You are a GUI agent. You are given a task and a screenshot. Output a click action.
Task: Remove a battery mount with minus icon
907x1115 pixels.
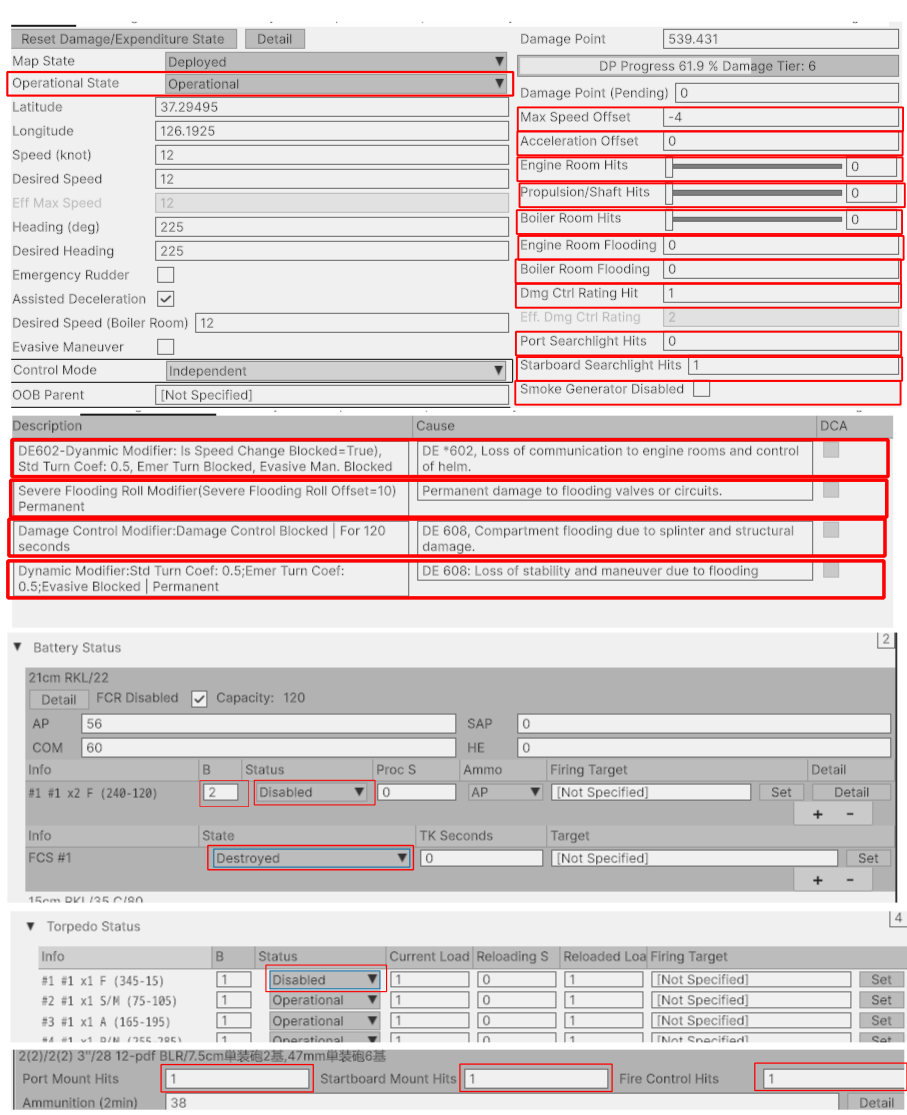pos(850,814)
